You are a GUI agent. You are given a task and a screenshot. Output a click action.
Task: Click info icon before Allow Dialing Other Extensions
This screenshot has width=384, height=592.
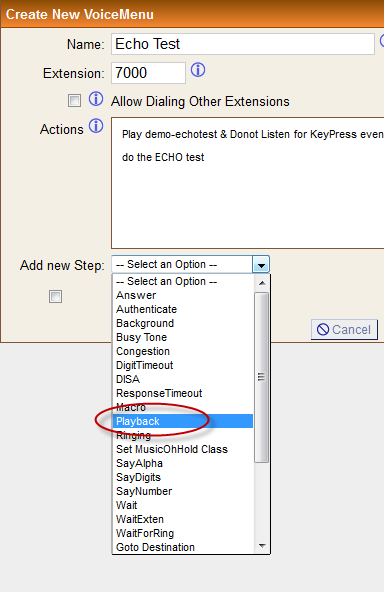[96, 99]
